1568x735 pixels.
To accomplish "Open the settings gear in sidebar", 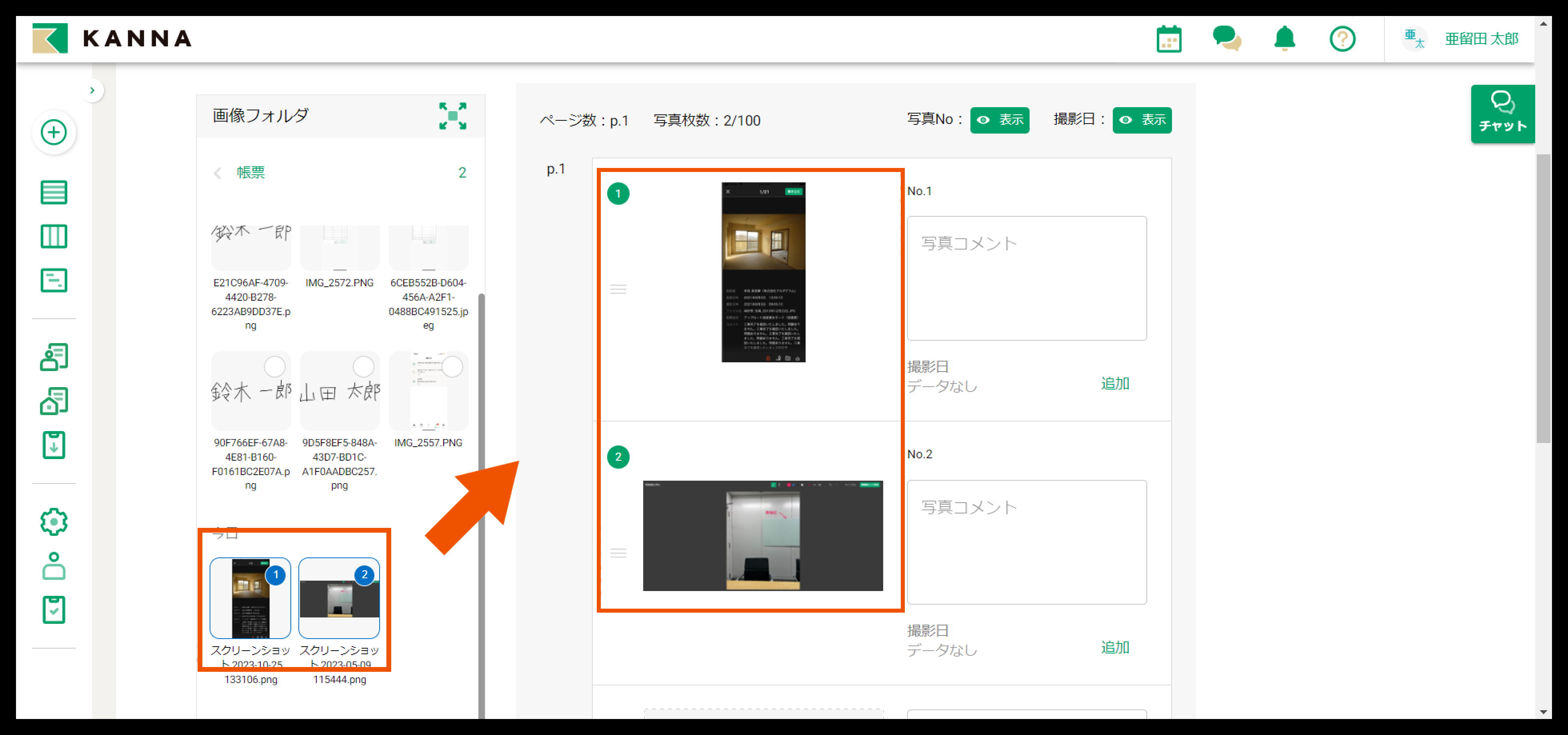I will point(54,521).
